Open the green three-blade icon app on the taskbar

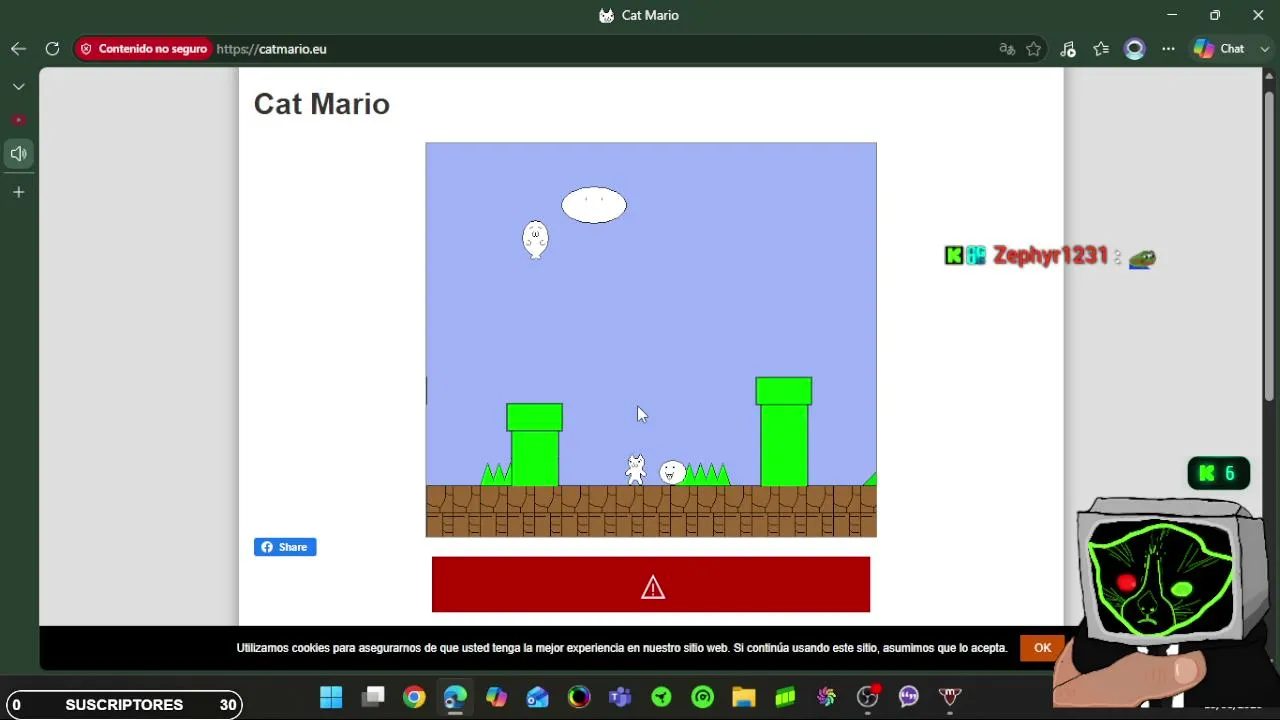click(x=661, y=697)
